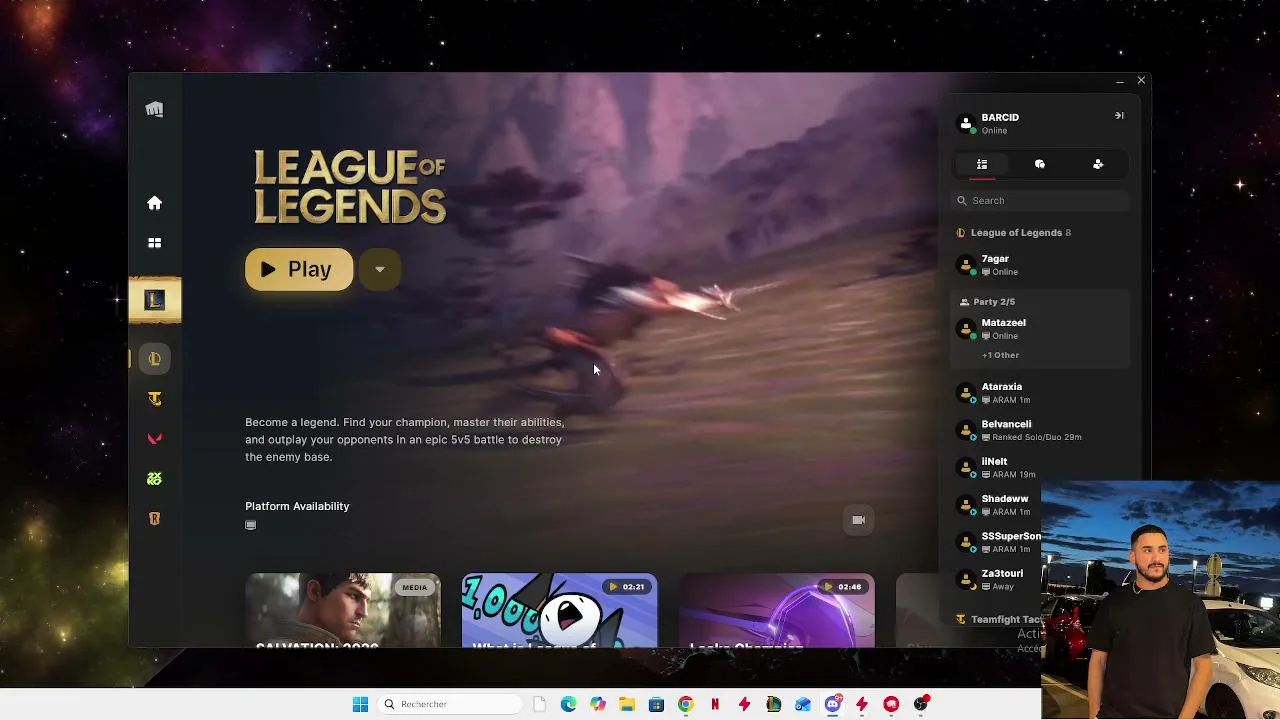Expand the Teamfight Tactics friends group
Screen dimensions: 1280x720
tap(998, 620)
